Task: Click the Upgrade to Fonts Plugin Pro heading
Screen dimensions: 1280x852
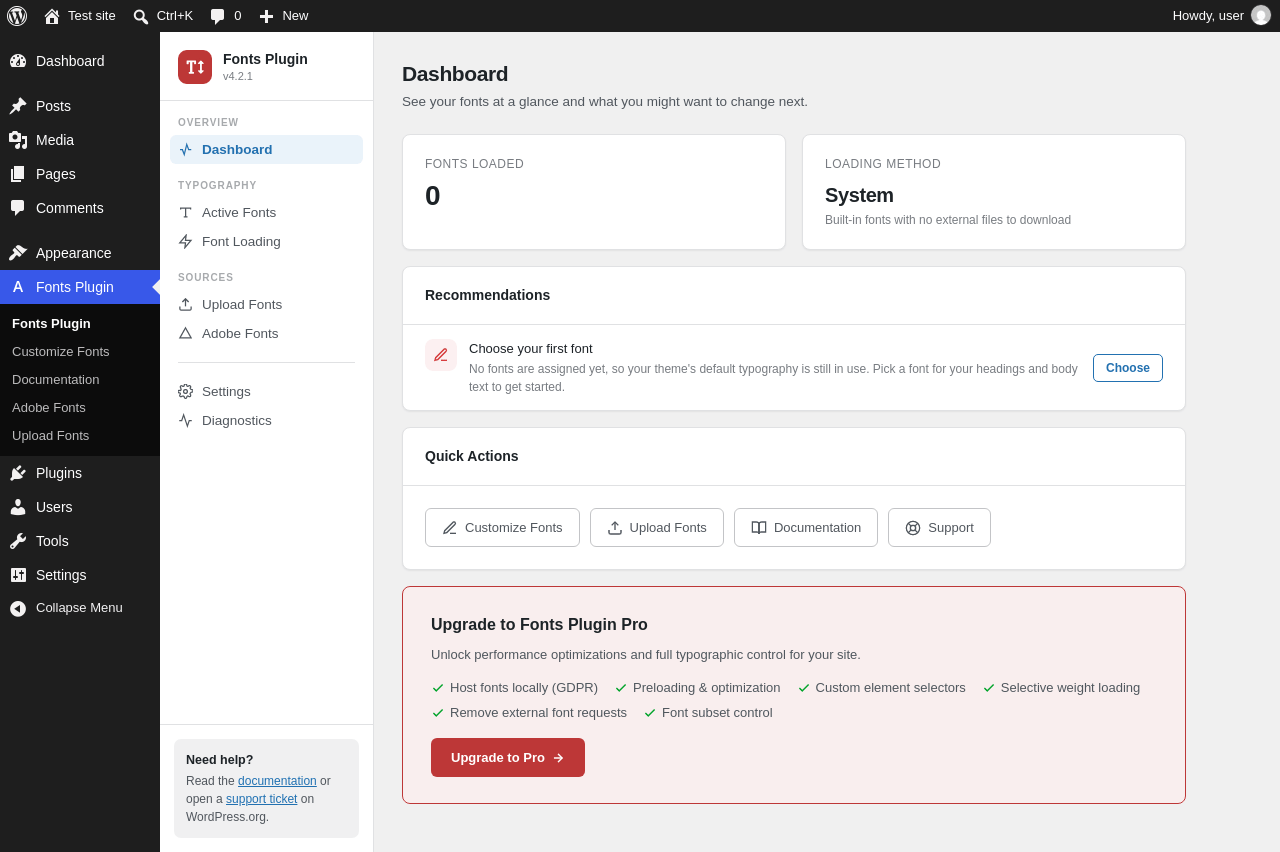Action: [539, 625]
